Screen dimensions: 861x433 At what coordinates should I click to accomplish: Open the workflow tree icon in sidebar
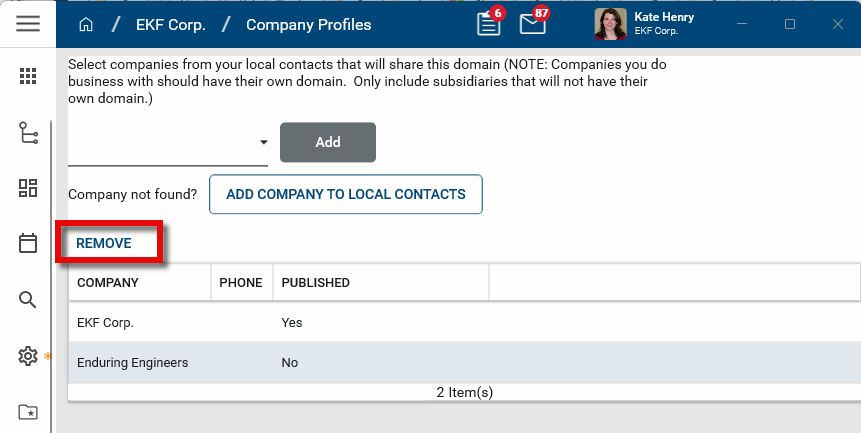28,133
